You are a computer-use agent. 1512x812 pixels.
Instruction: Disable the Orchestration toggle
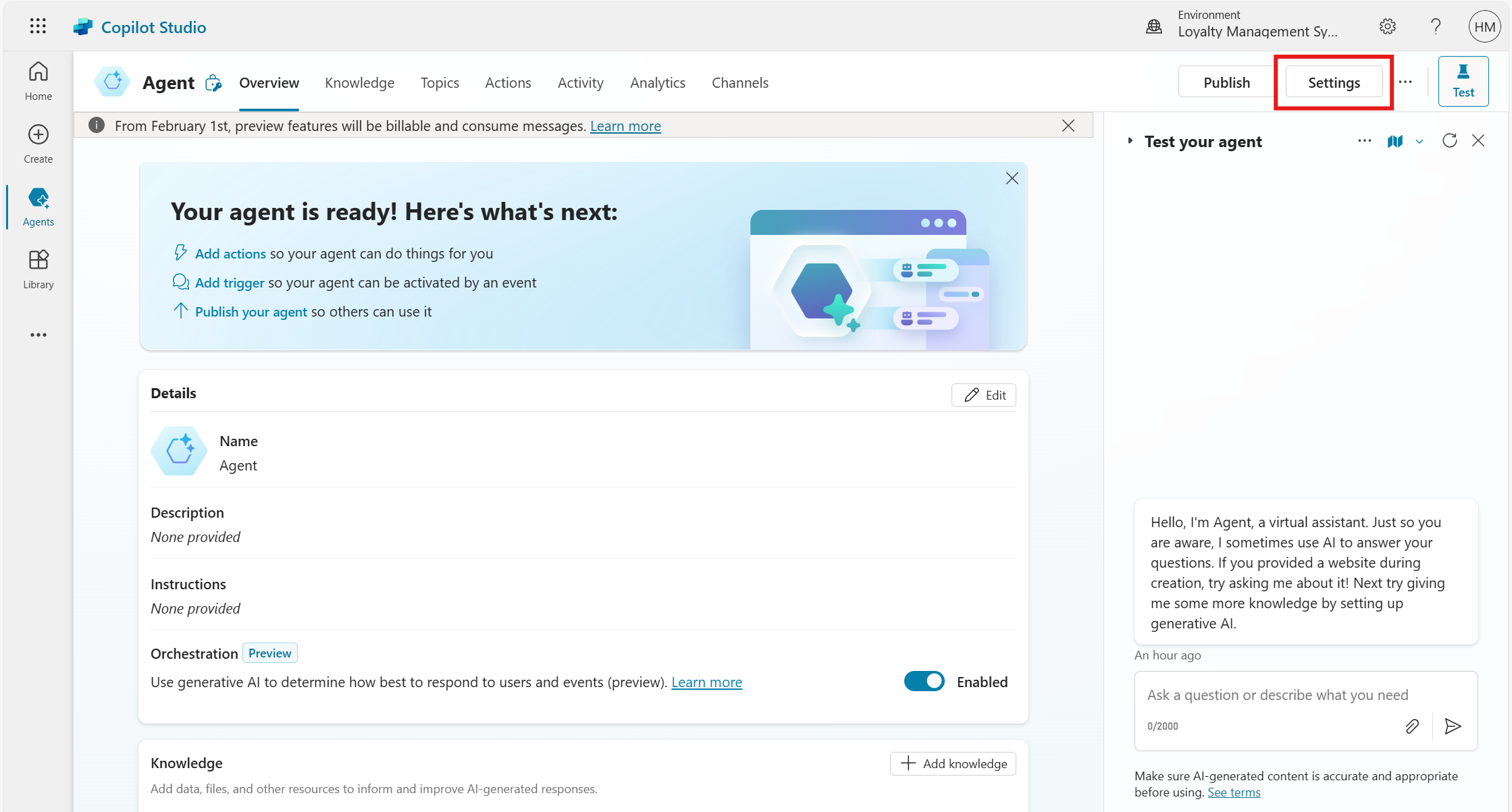[924, 682]
